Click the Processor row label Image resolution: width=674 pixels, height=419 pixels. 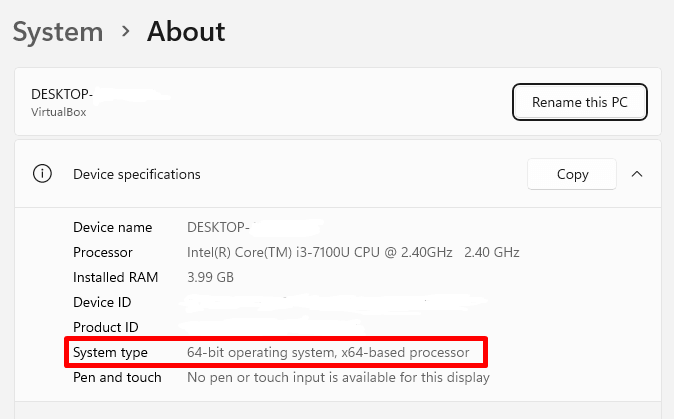coord(103,252)
